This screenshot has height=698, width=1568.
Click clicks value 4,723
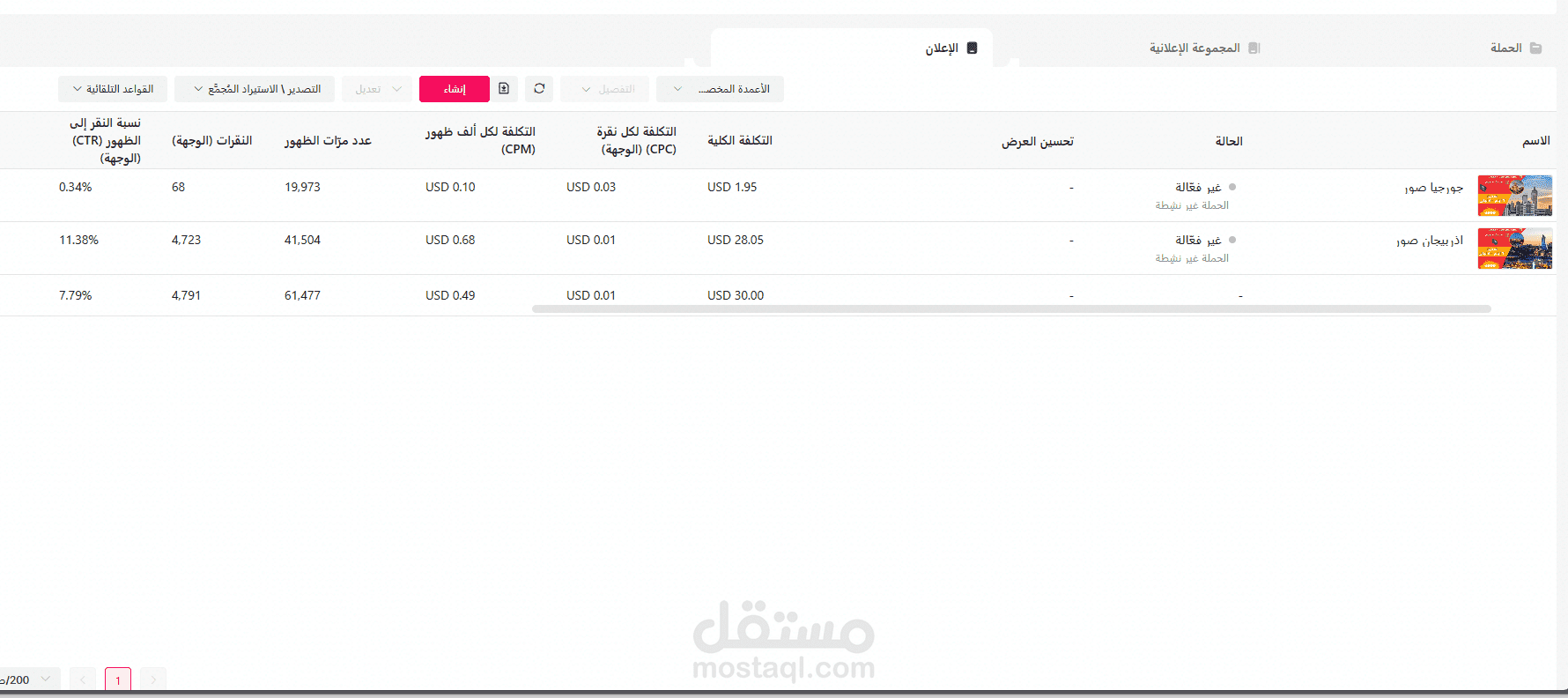click(186, 240)
